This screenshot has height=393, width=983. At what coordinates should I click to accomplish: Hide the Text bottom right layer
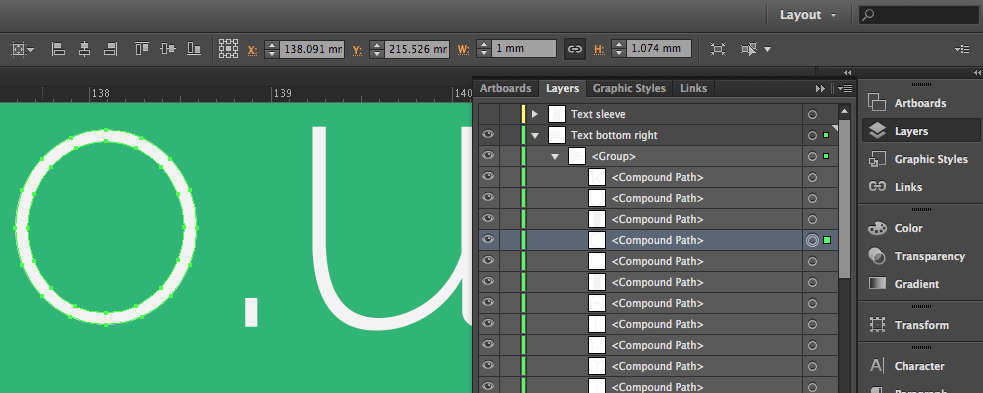click(x=488, y=135)
